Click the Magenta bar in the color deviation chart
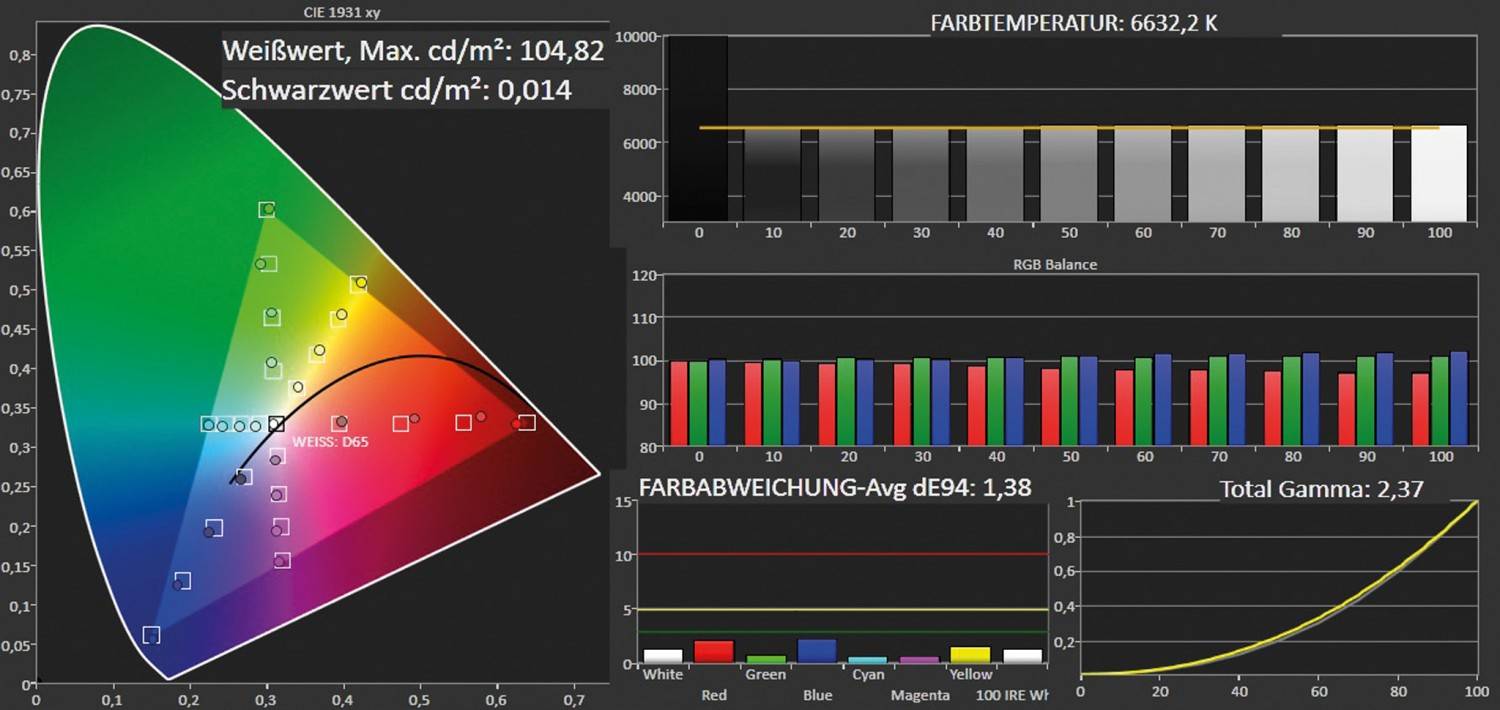This screenshot has width=1500, height=710. [919, 660]
